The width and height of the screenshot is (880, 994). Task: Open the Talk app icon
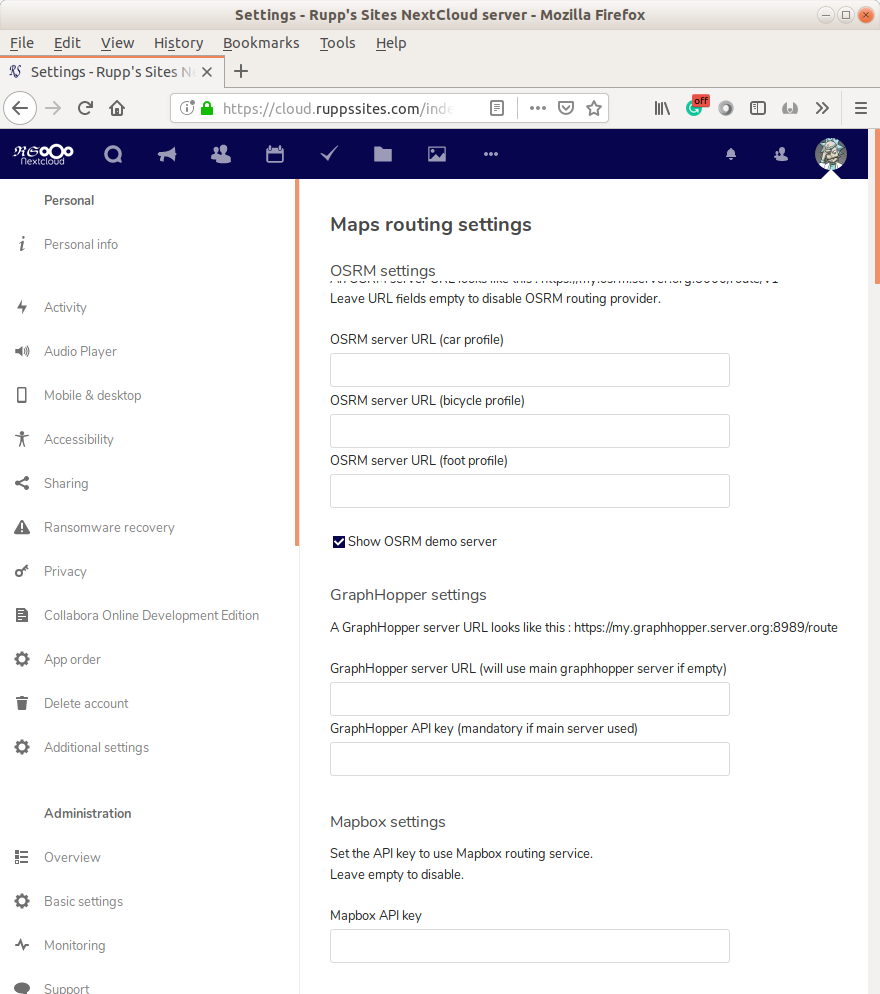[x=113, y=154]
